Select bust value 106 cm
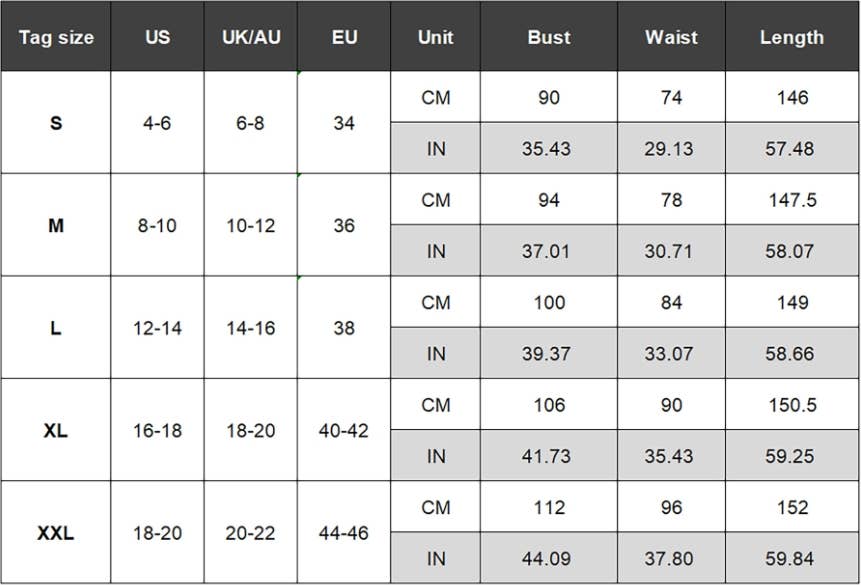The width and height of the screenshot is (861, 585). (x=548, y=405)
